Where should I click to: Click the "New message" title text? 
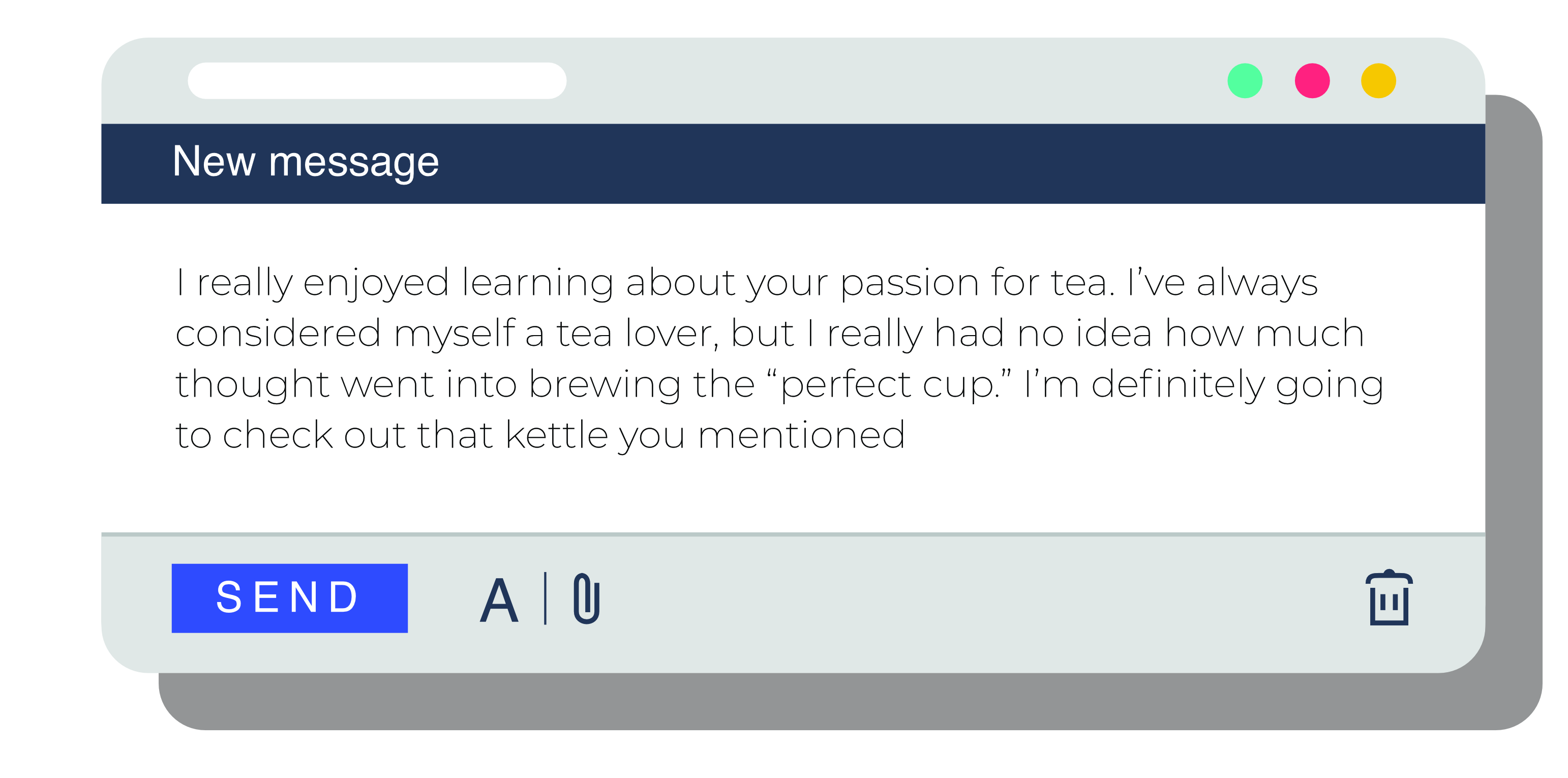click(x=306, y=162)
